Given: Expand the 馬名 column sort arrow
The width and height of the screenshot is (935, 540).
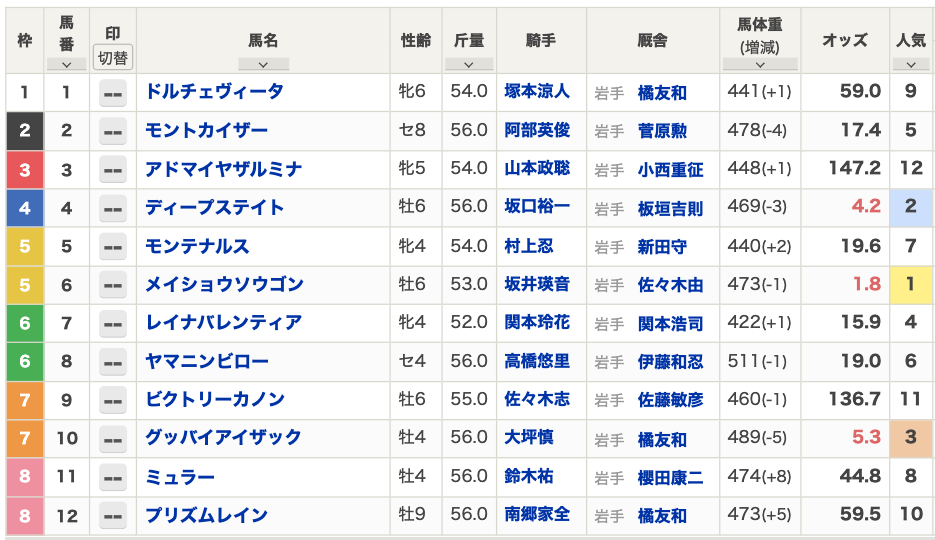Looking at the screenshot, I should pyautogui.click(x=263, y=64).
